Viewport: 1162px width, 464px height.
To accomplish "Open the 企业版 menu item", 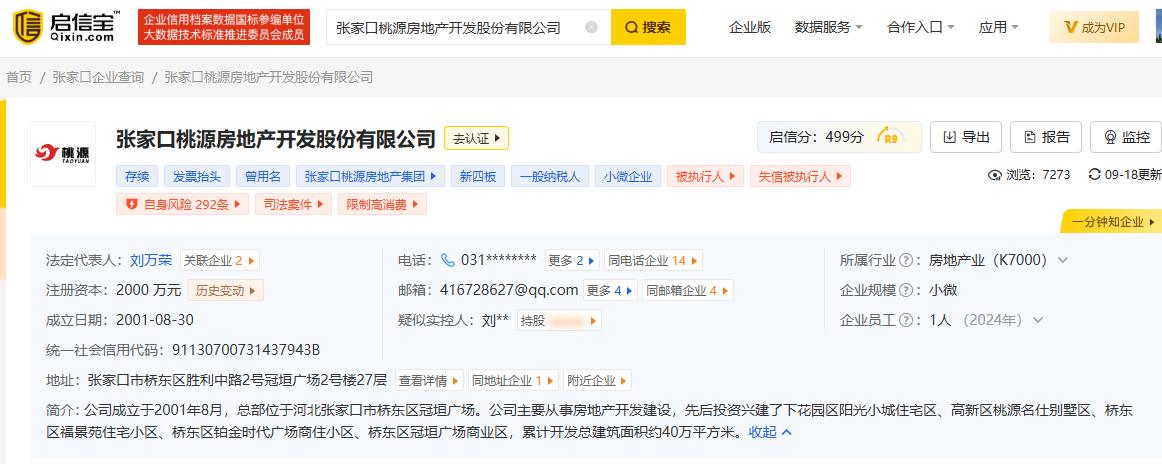I will point(750,27).
